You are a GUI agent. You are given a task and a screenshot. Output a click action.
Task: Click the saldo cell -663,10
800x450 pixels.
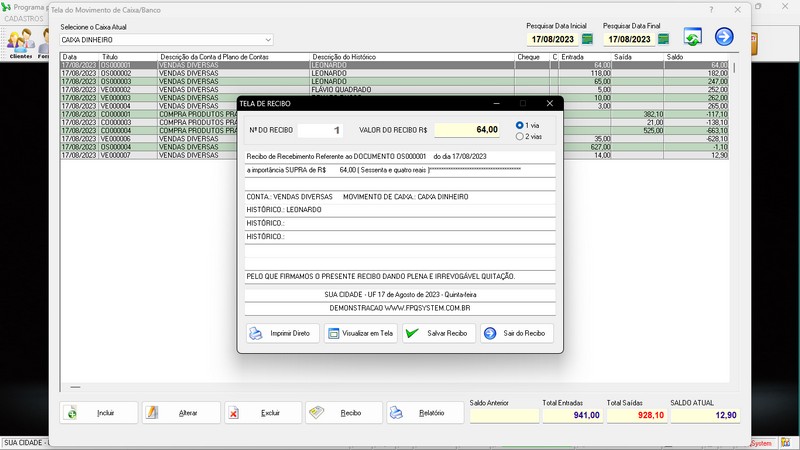point(696,131)
